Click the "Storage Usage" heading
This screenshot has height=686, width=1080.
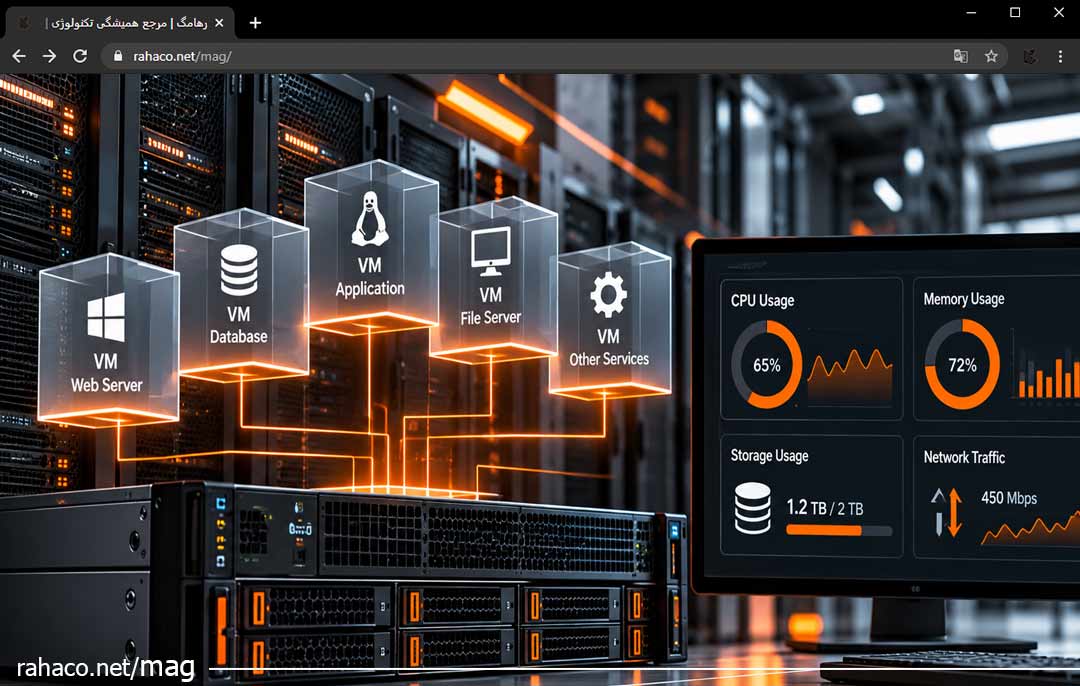click(x=769, y=455)
